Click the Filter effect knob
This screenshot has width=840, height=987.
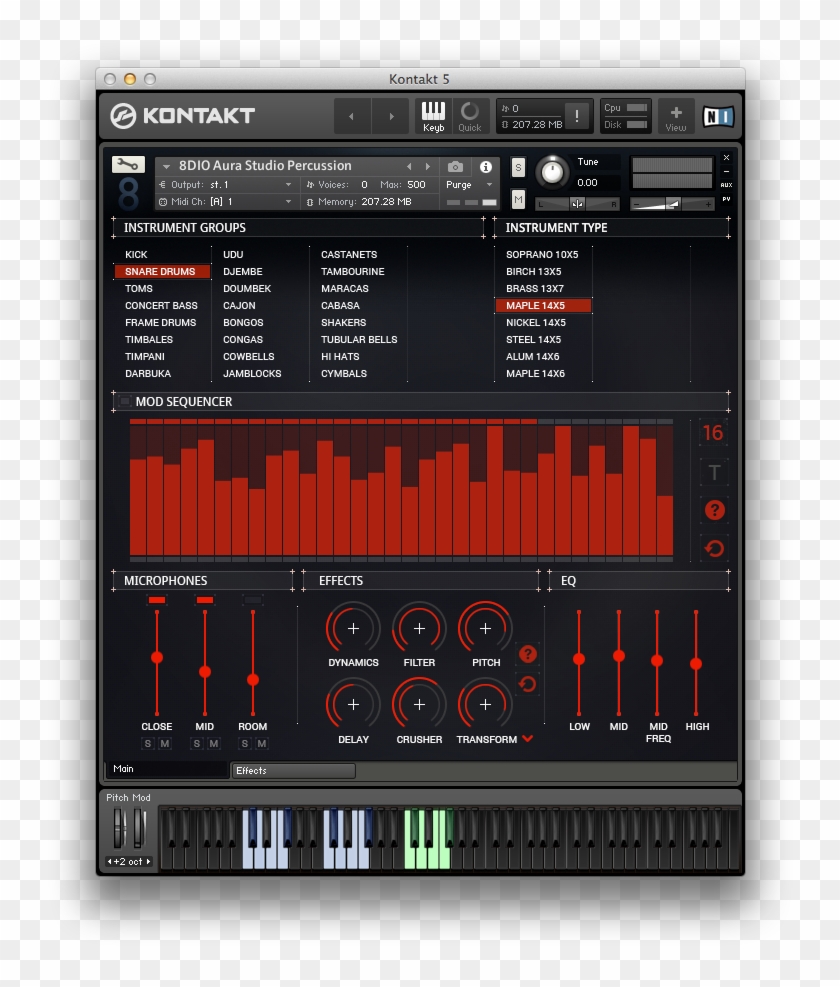(x=419, y=628)
